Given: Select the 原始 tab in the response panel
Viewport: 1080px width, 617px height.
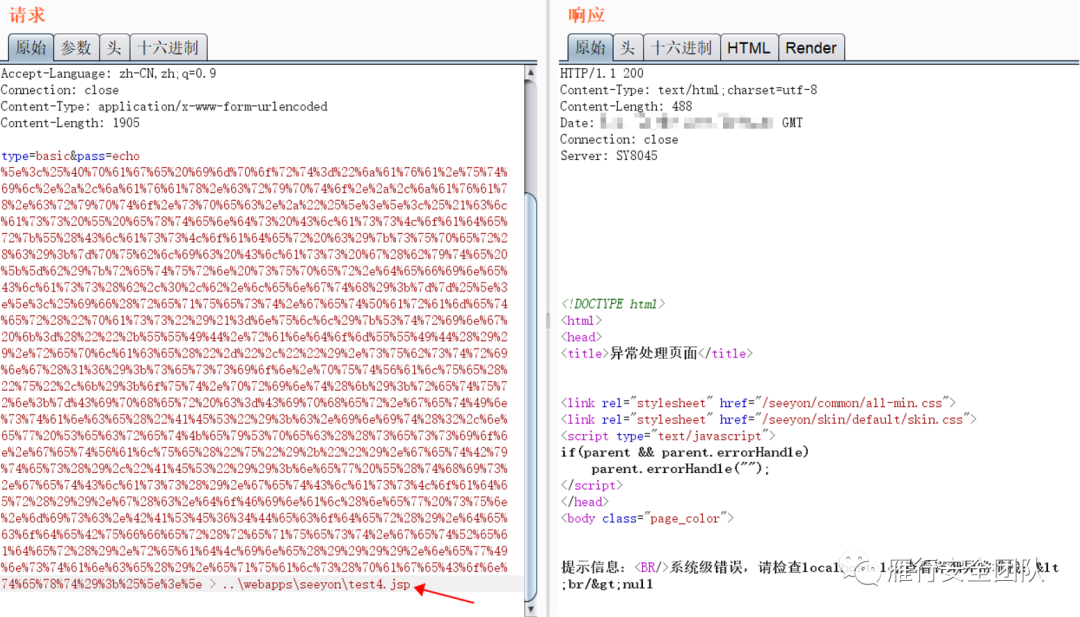Looking at the screenshot, I should point(590,48).
